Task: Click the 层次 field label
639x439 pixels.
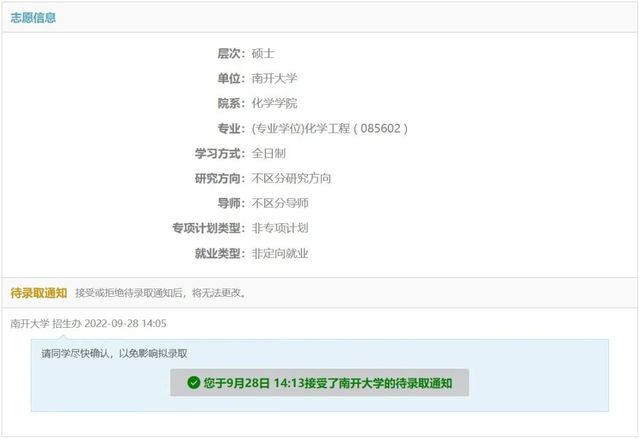Action: 231,53
